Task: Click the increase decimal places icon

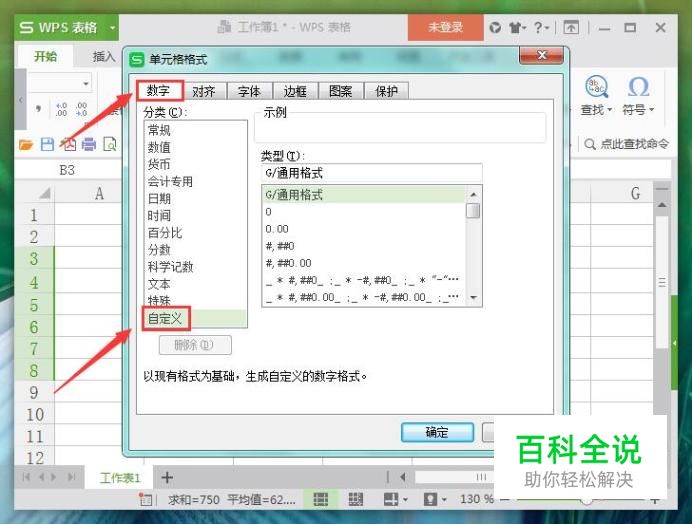Action: tap(61, 109)
